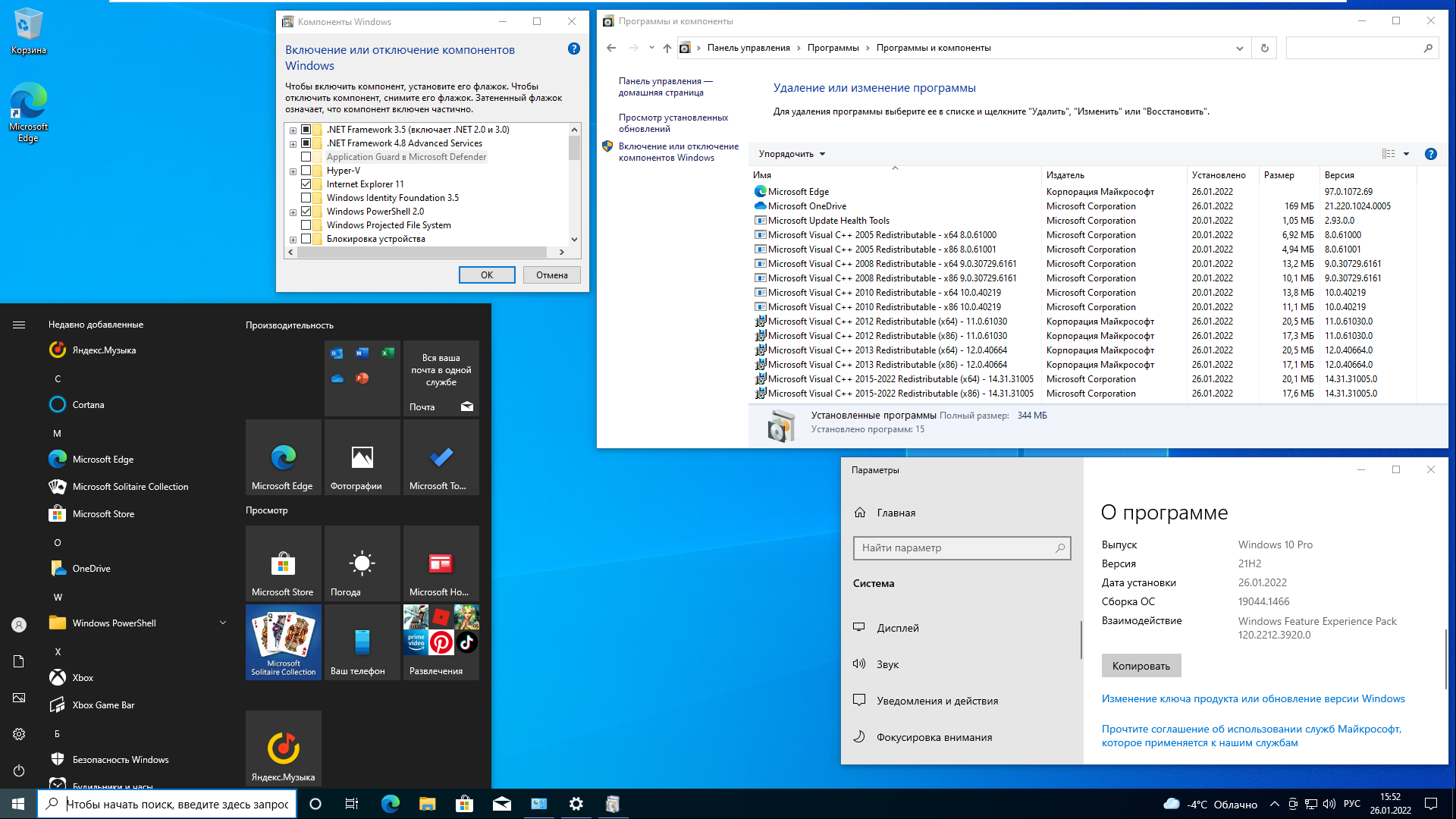Click the go-up arrow in Programs window
Screen dimensions: 1456x819
point(667,48)
